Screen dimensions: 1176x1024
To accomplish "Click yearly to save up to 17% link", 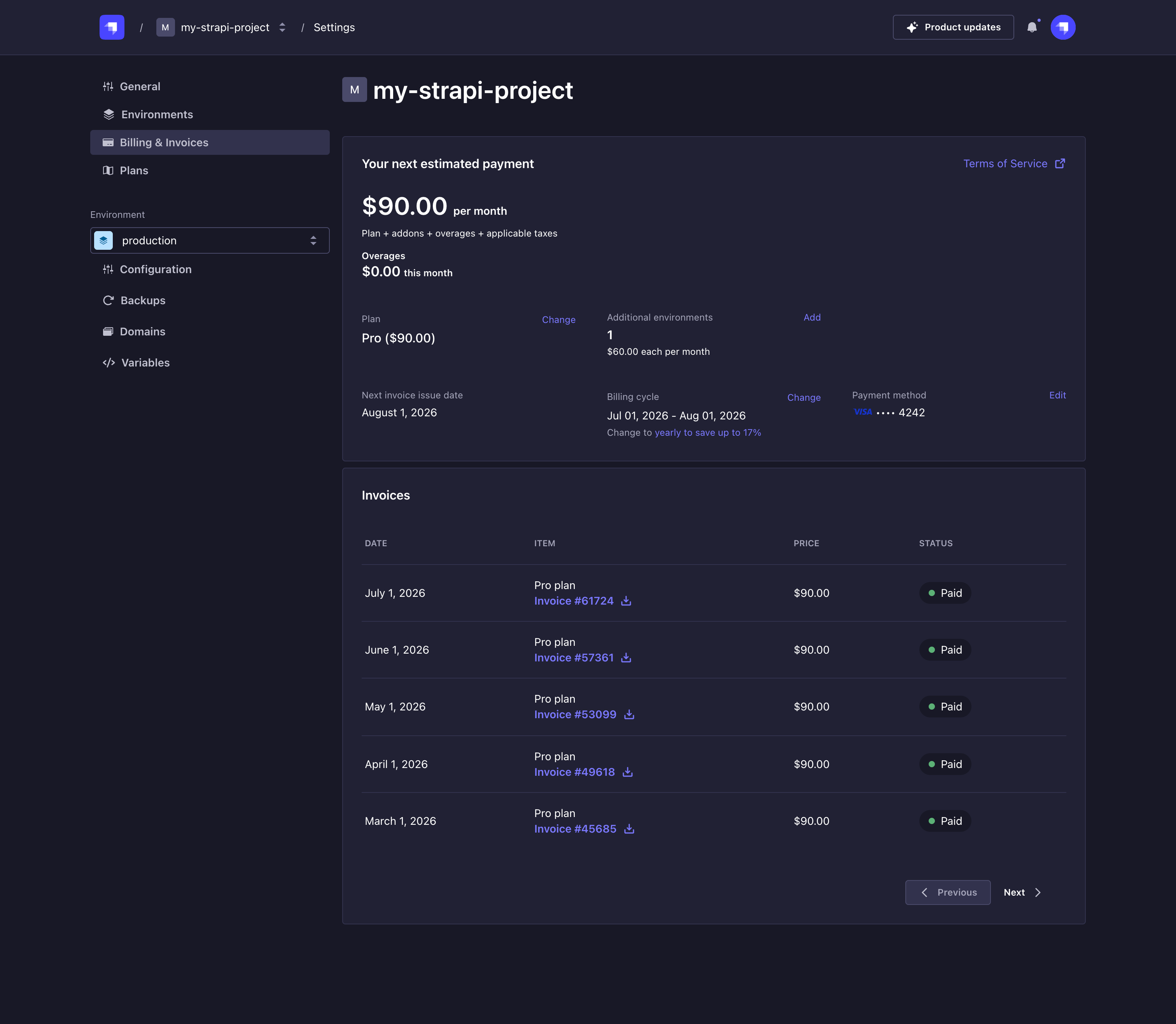I will [708, 433].
